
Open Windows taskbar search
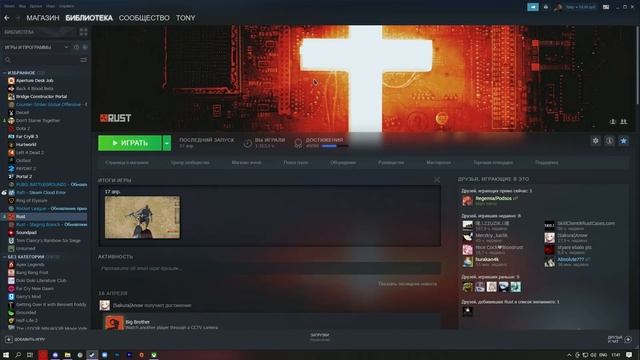click(18, 355)
